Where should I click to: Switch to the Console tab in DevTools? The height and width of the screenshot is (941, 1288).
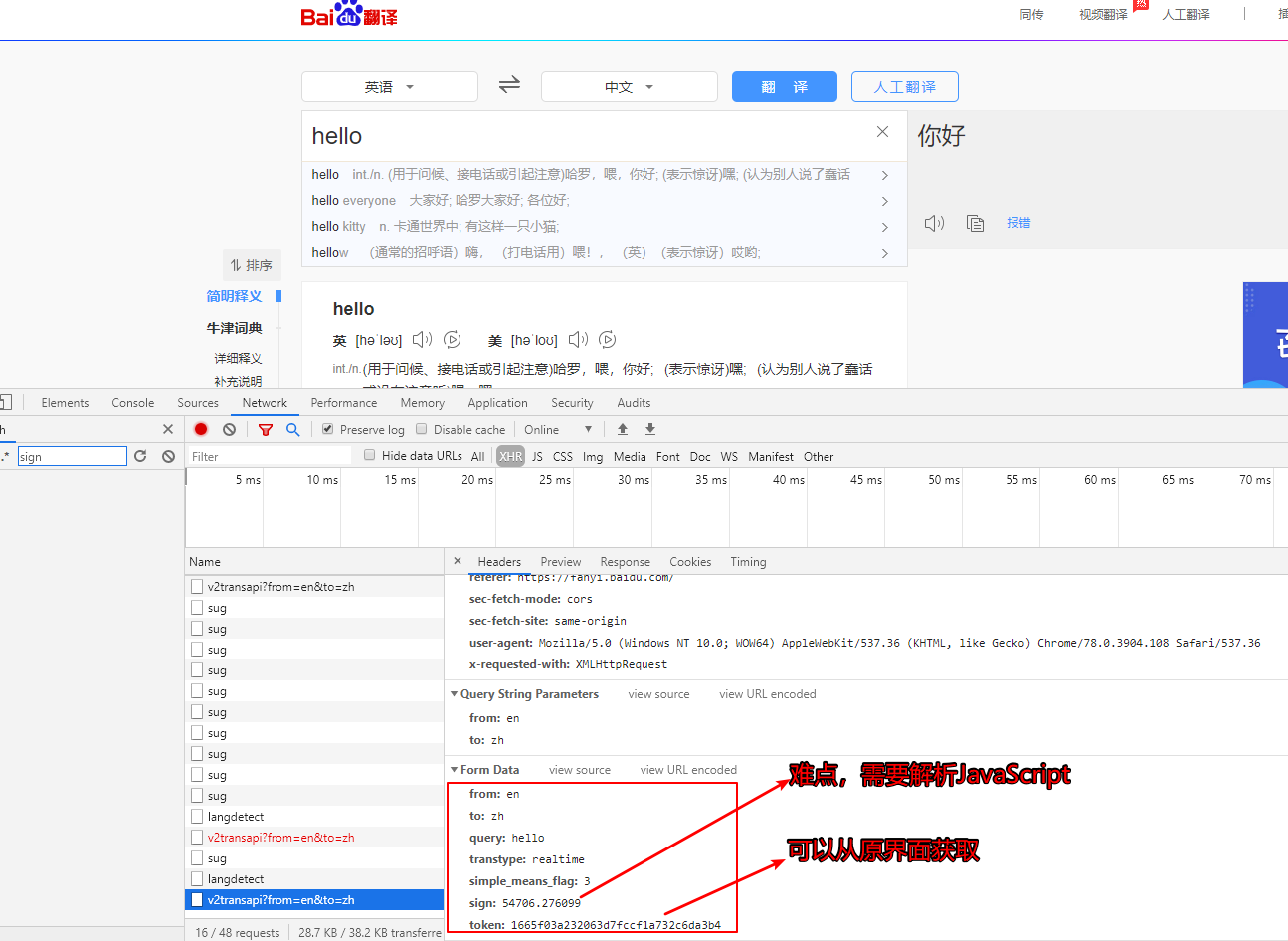tap(132, 402)
